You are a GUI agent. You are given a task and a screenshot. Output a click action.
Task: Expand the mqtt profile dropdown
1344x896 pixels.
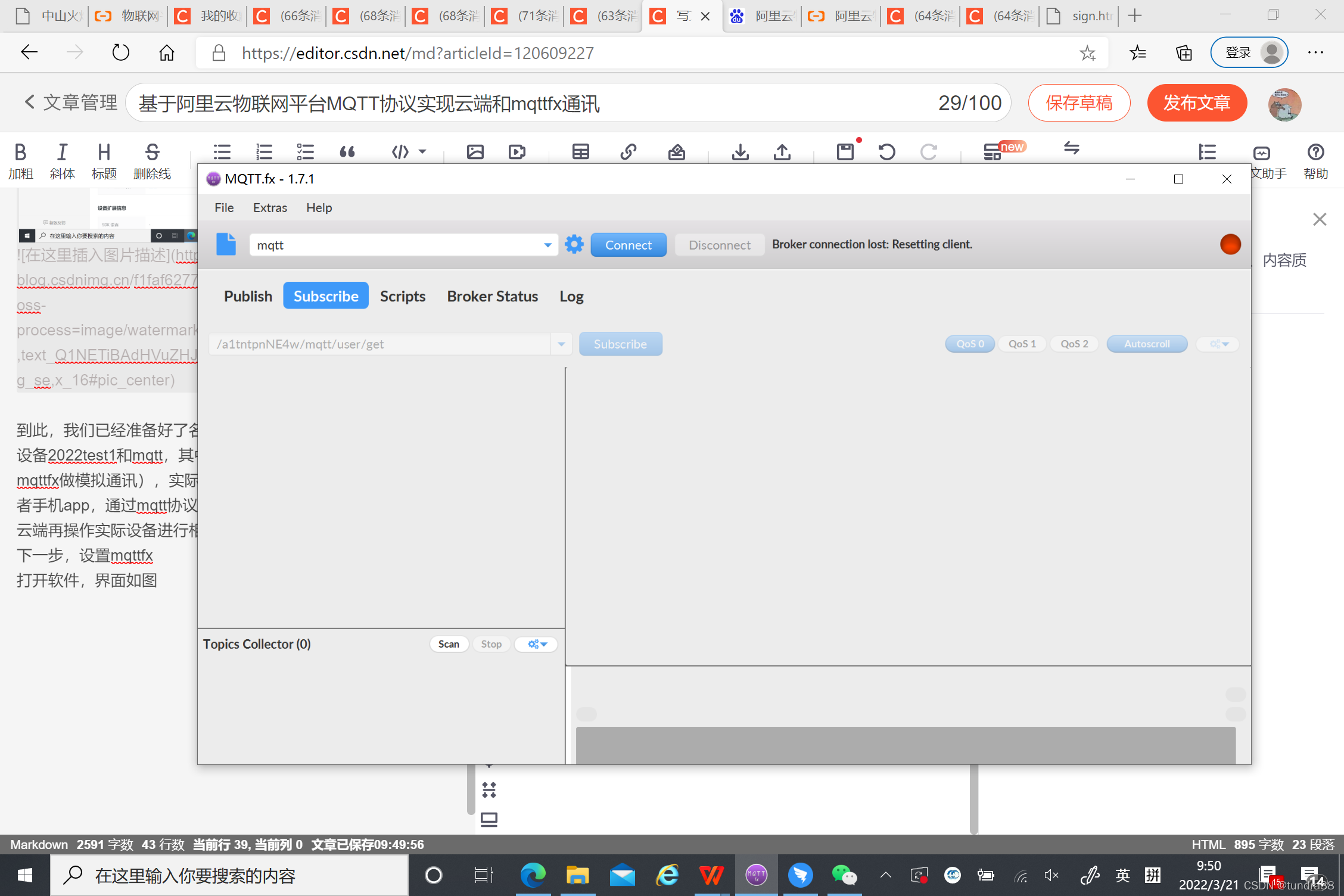(x=547, y=245)
